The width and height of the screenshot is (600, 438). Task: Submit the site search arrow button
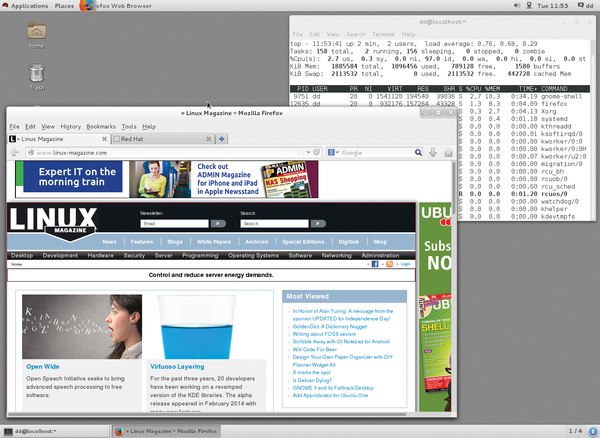tap(318, 223)
